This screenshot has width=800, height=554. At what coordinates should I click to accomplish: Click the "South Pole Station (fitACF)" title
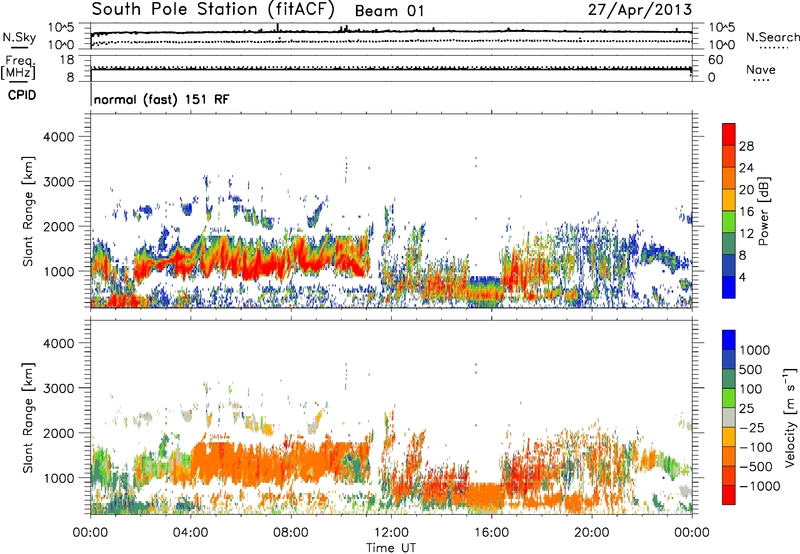tap(213, 9)
